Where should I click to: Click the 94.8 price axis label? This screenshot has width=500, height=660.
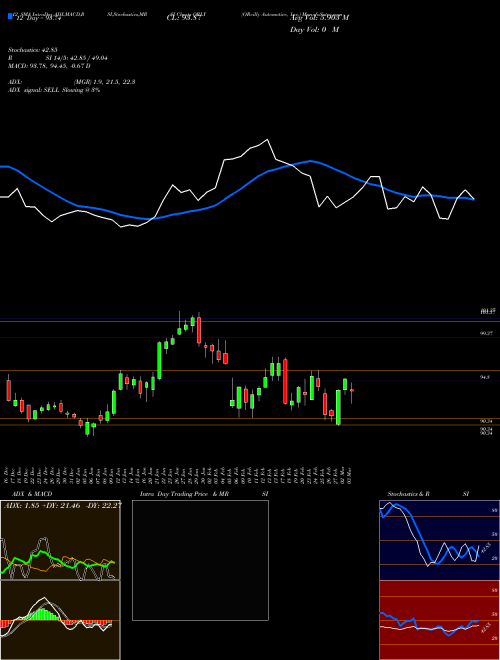pos(485,378)
